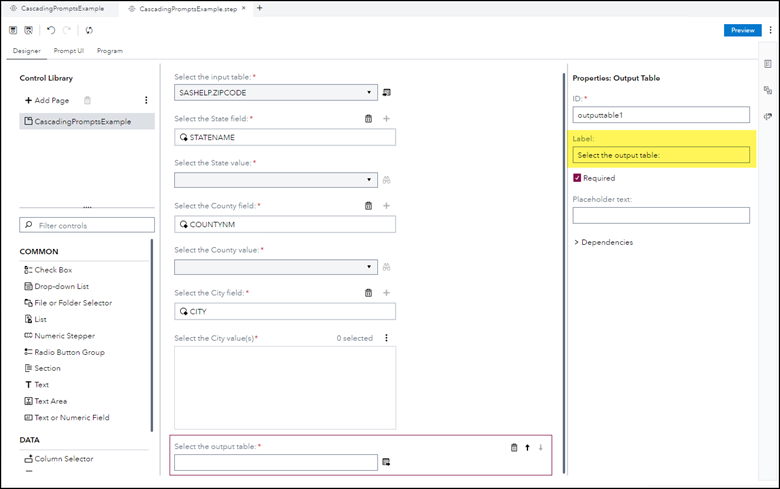Click binoculars icon beside State value
The image size is (780, 489).
[x=387, y=180]
